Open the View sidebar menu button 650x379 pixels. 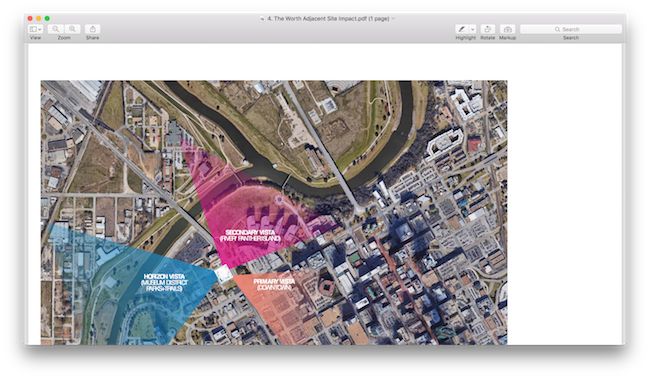pyautogui.click(x=35, y=29)
